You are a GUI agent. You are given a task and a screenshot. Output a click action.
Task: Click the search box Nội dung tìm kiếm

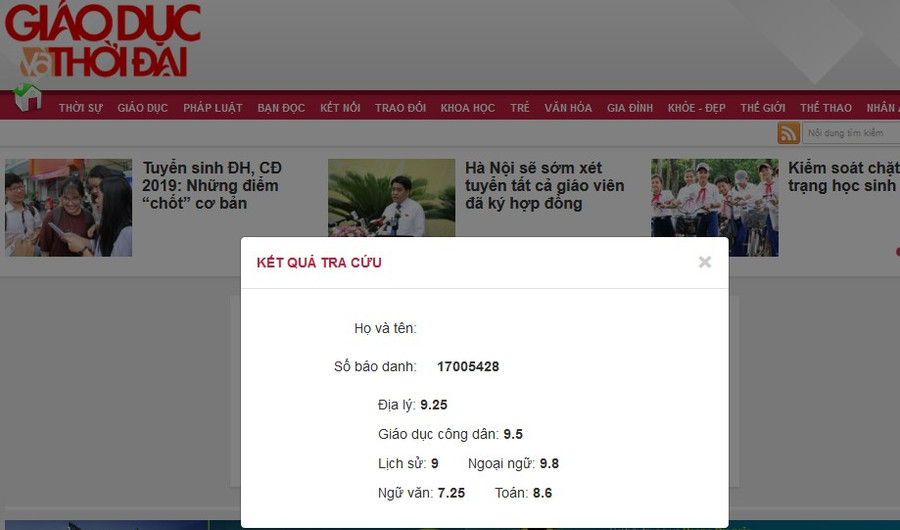(850, 133)
